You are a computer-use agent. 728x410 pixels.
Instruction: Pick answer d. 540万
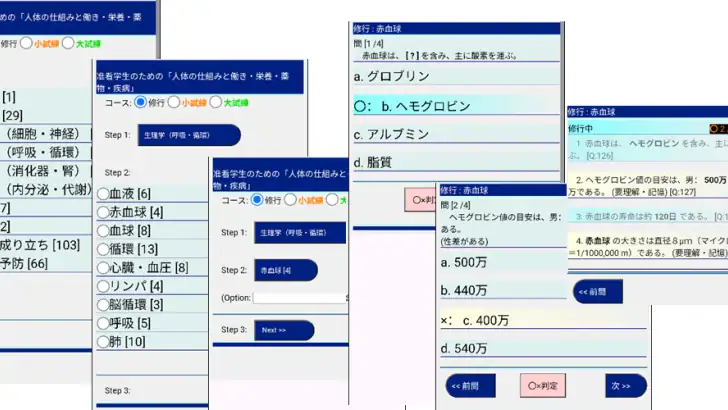[543, 348]
